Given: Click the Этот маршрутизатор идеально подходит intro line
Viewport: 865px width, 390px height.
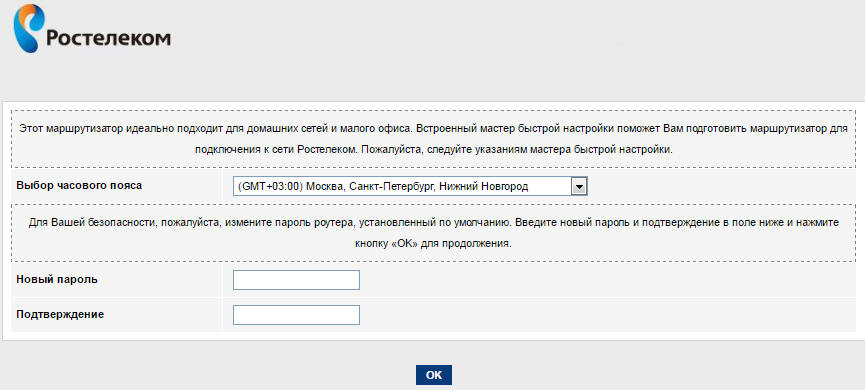Looking at the screenshot, I should [433, 129].
